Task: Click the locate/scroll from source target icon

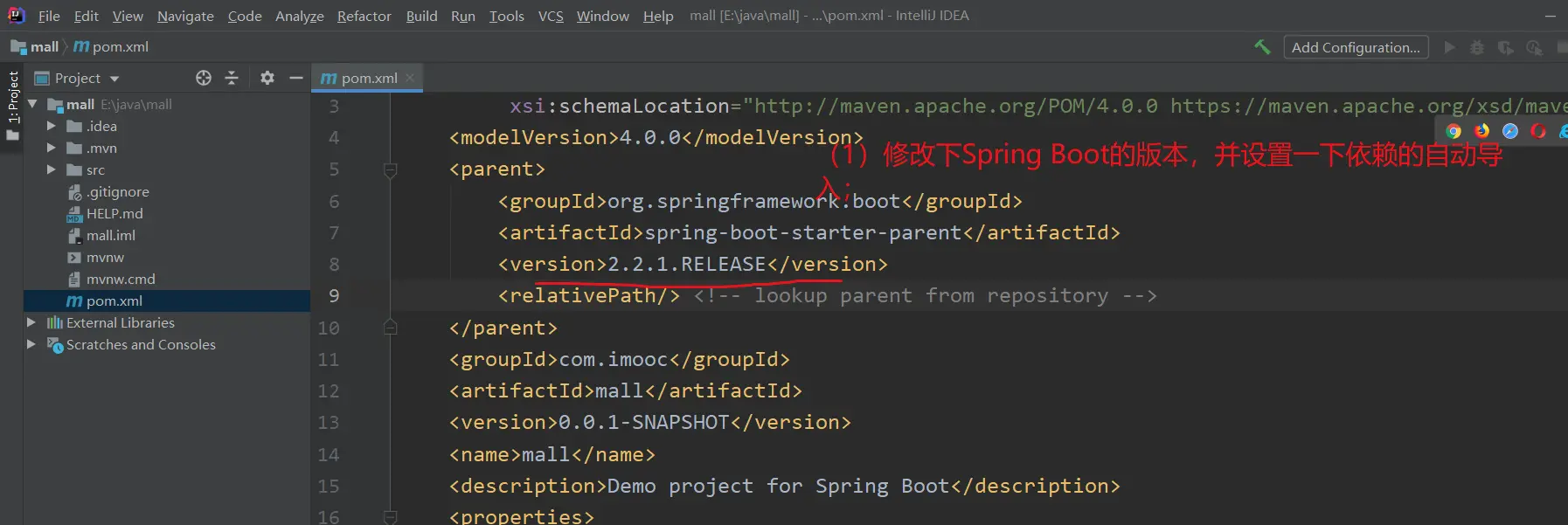Action: (x=204, y=78)
